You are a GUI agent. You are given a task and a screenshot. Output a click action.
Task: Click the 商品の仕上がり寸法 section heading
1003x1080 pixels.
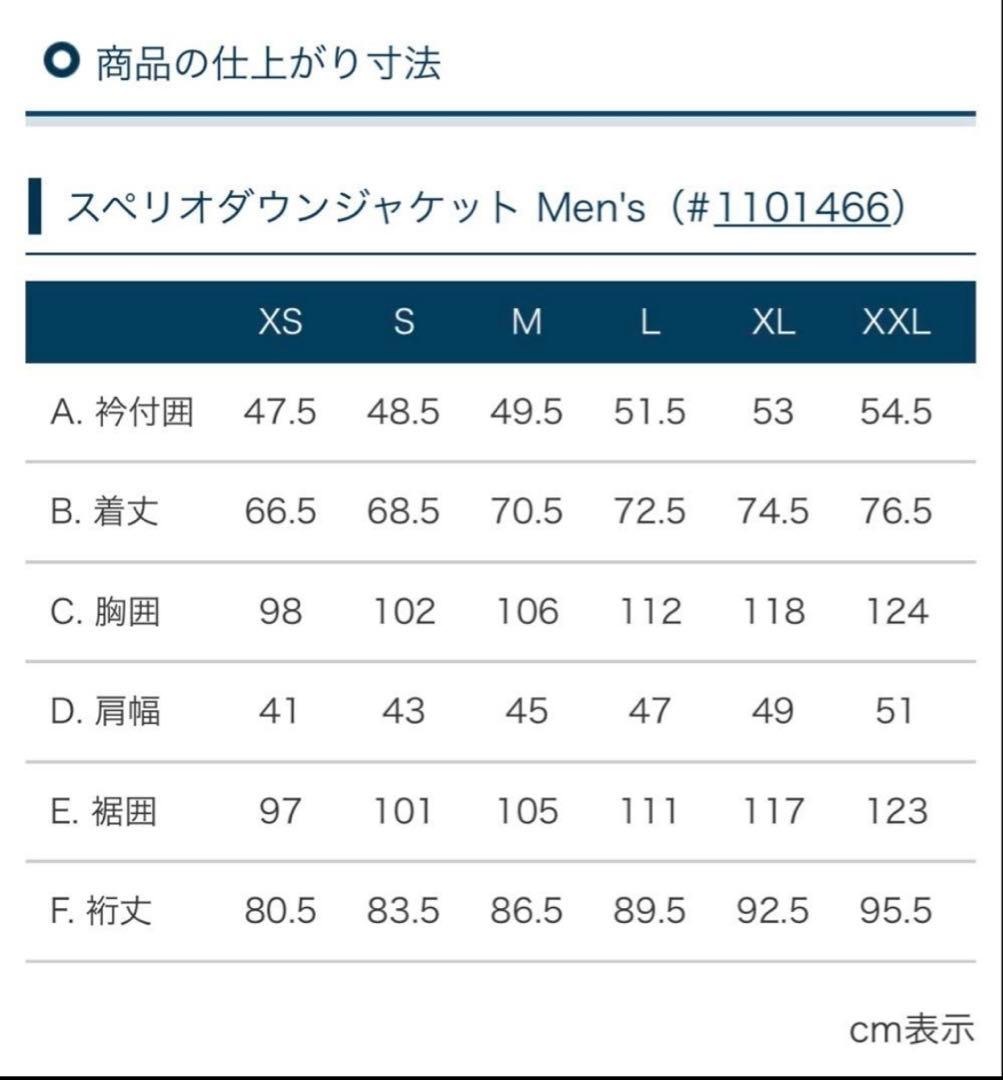point(267,64)
